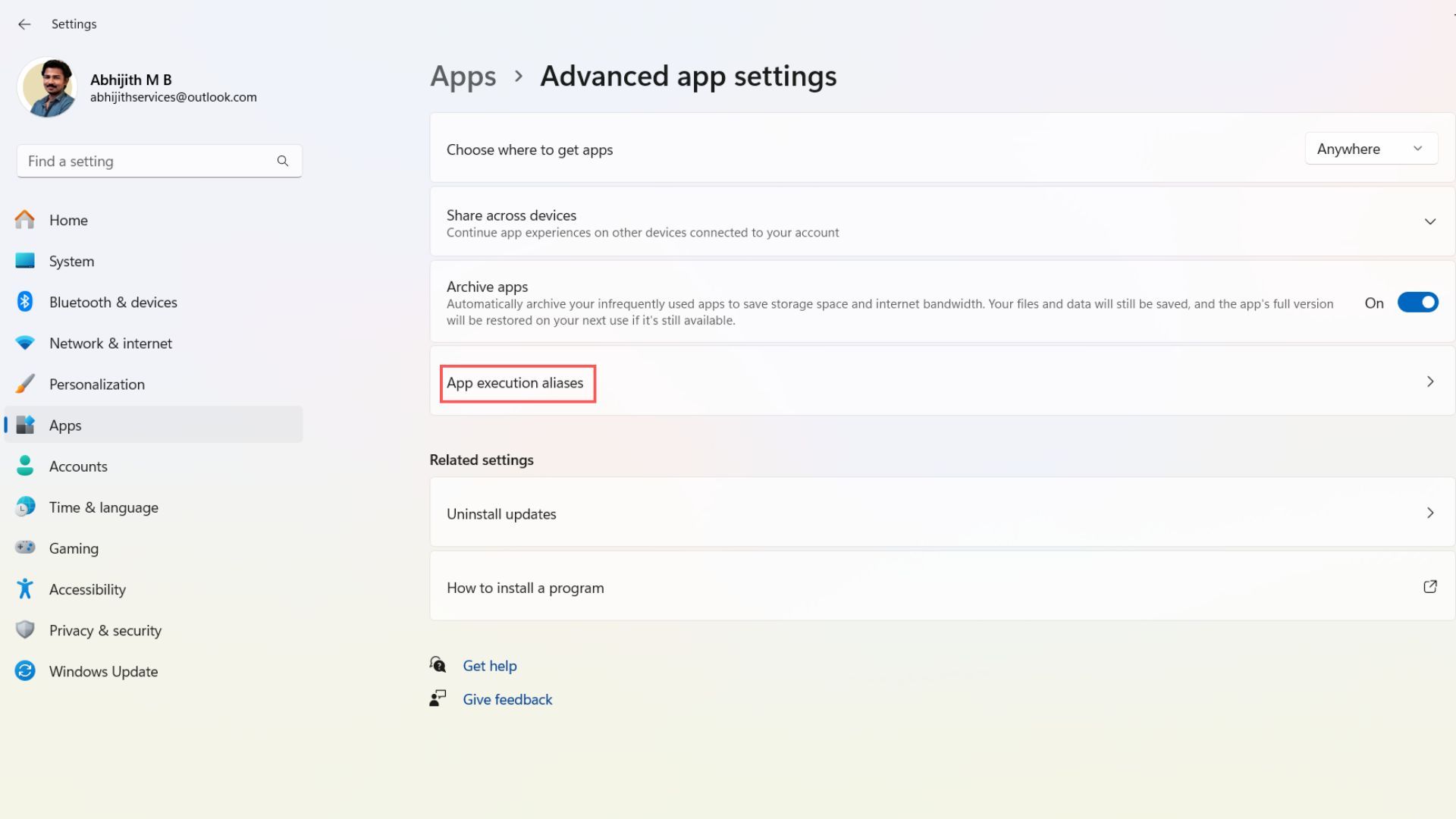Open Personalization settings

coord(96,384)
